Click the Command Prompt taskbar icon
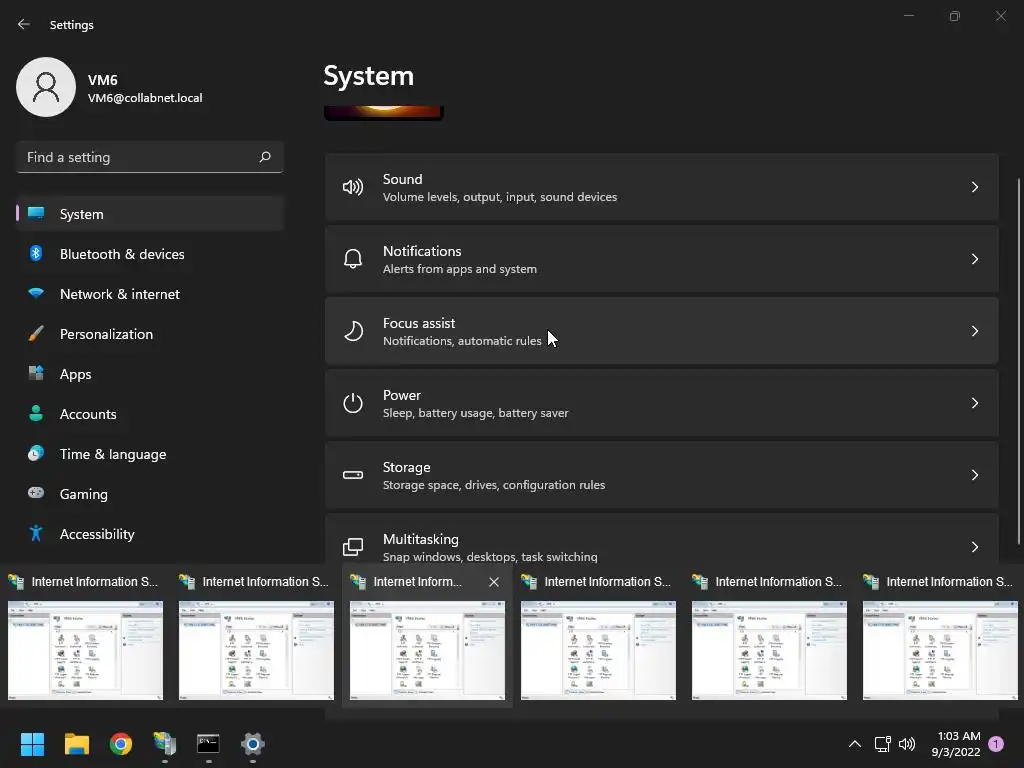This screenshot has width=1024, height=768. click(208, 744)
